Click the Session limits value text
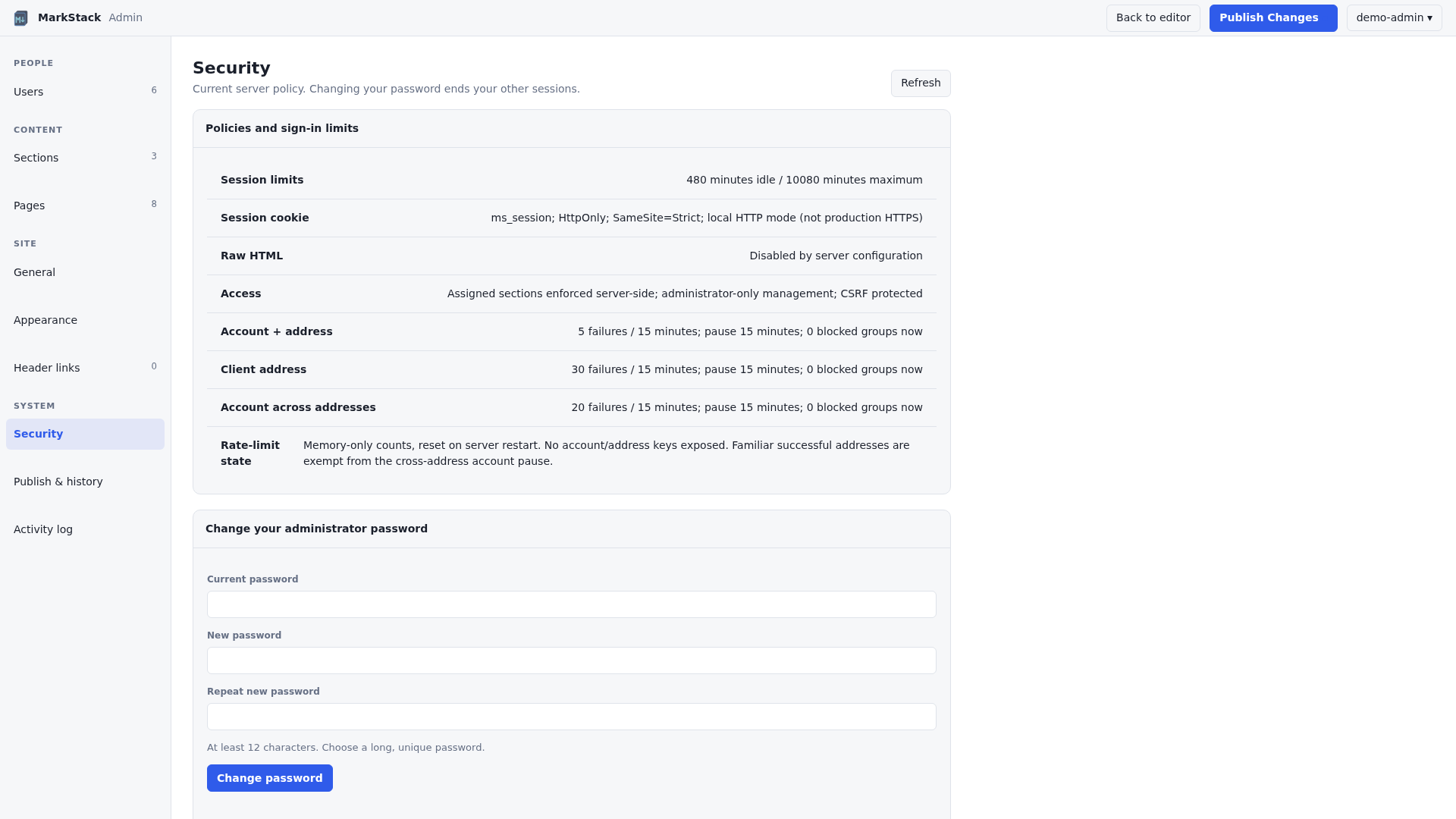 [805, 180]
